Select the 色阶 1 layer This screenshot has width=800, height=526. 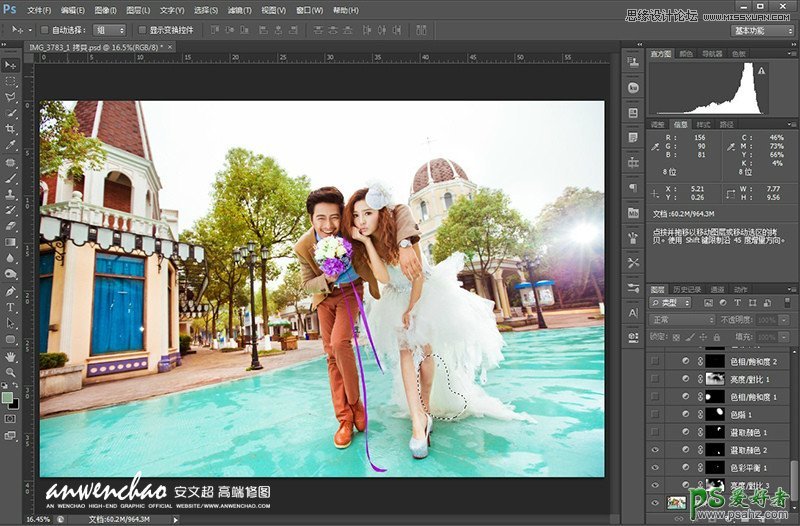pos(740,414)
